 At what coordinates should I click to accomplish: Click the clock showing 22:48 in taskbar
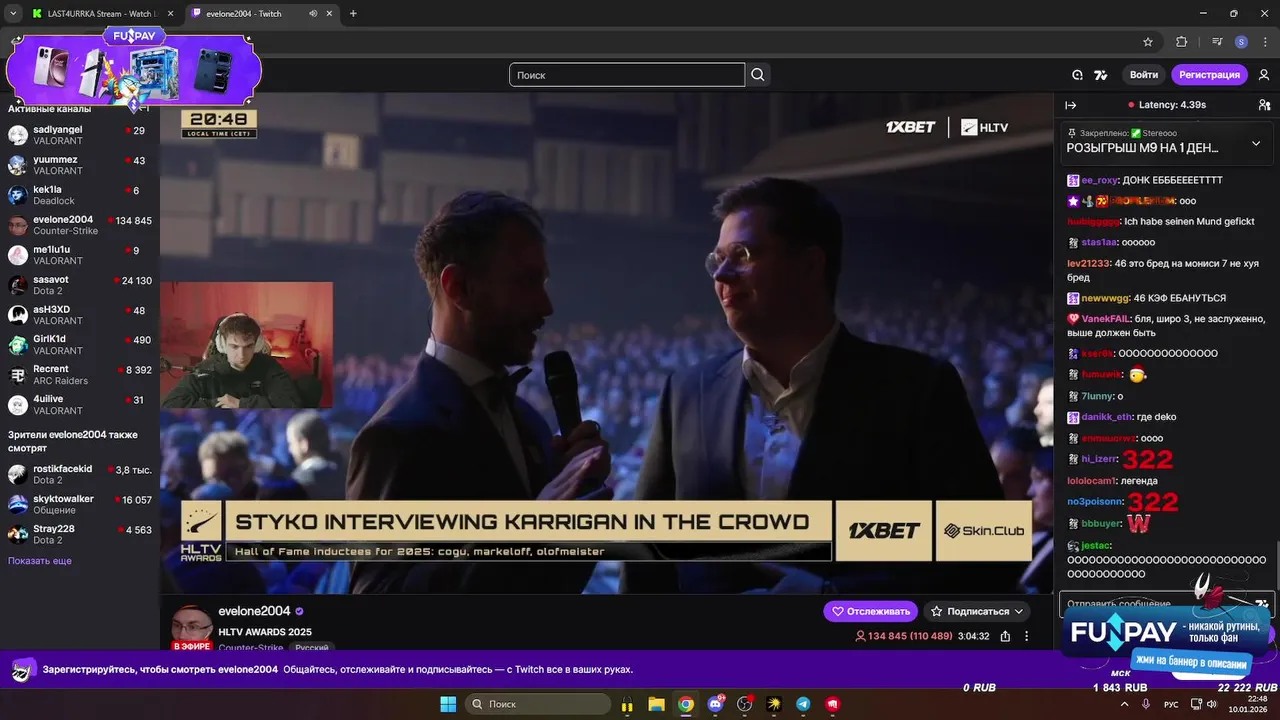pos(1248,704)
